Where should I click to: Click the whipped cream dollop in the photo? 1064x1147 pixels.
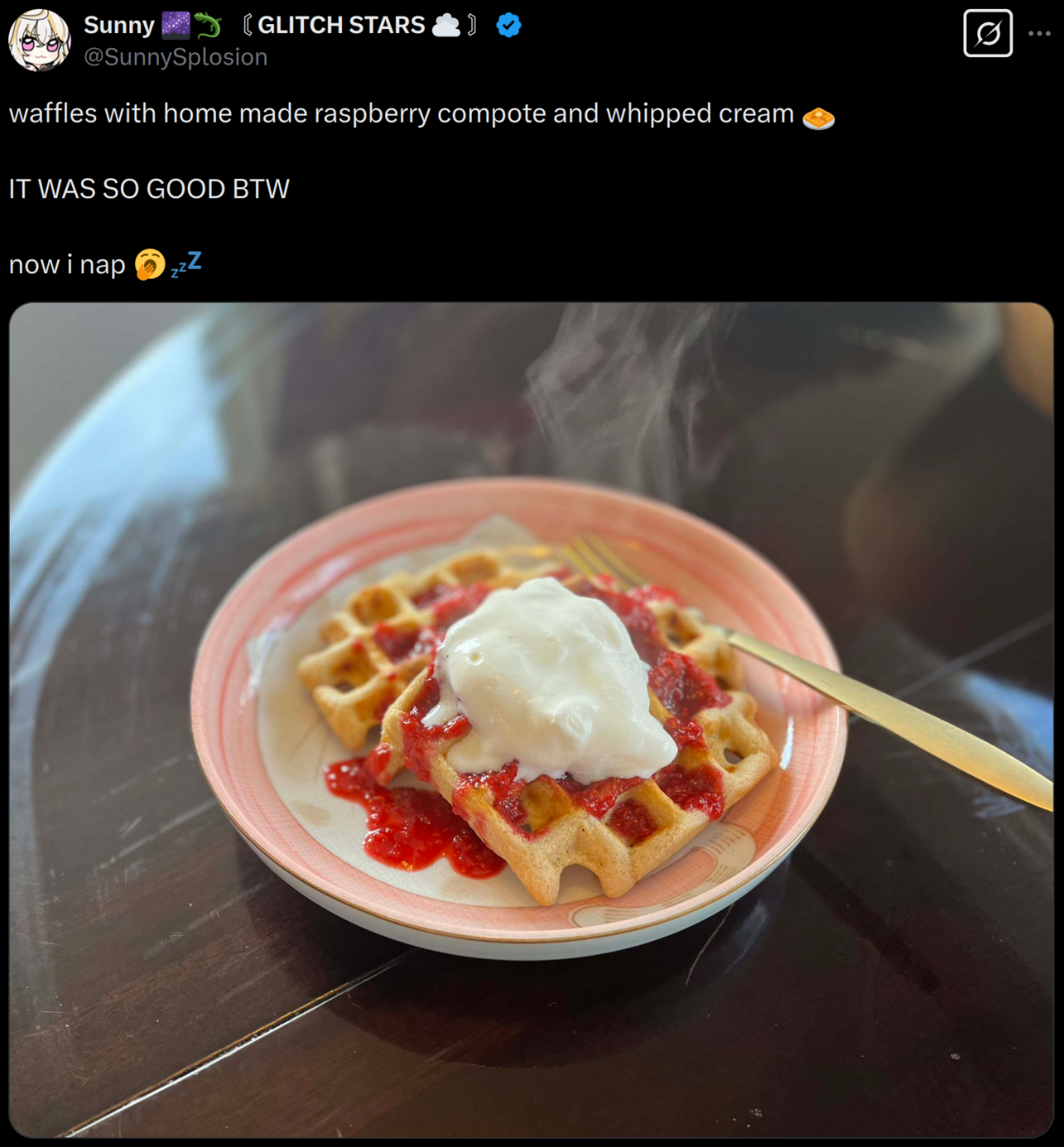(x=550, y=681)
